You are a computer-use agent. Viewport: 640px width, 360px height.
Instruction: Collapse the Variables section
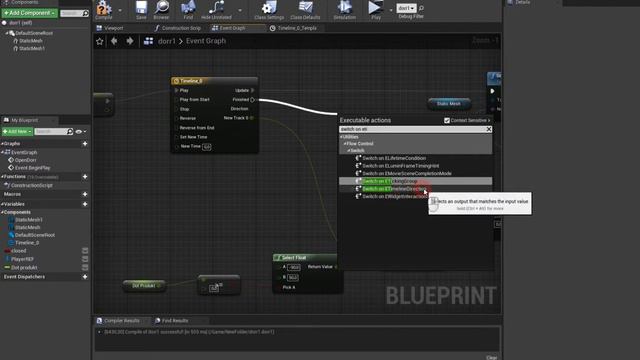click(x=2, y=204)
